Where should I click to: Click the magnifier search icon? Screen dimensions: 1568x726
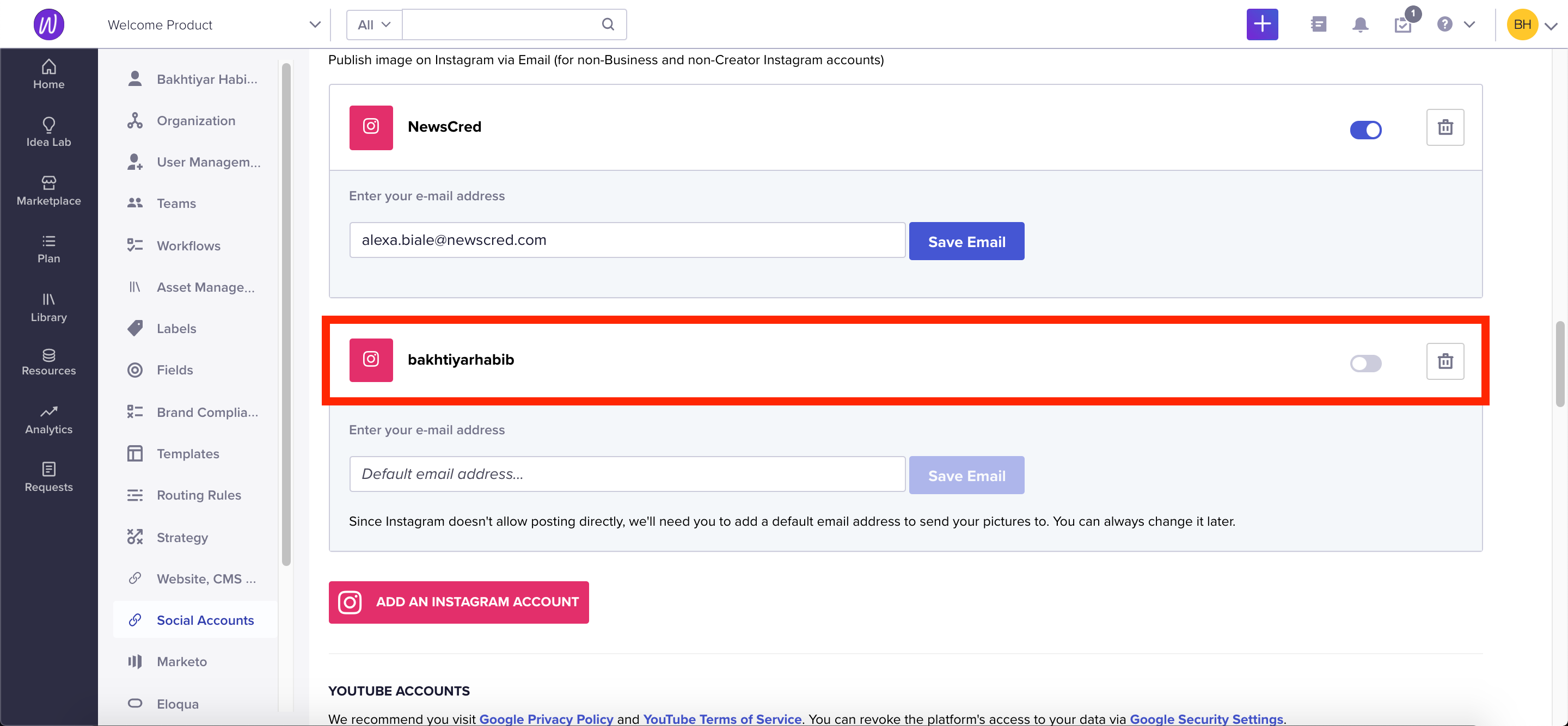608,24
